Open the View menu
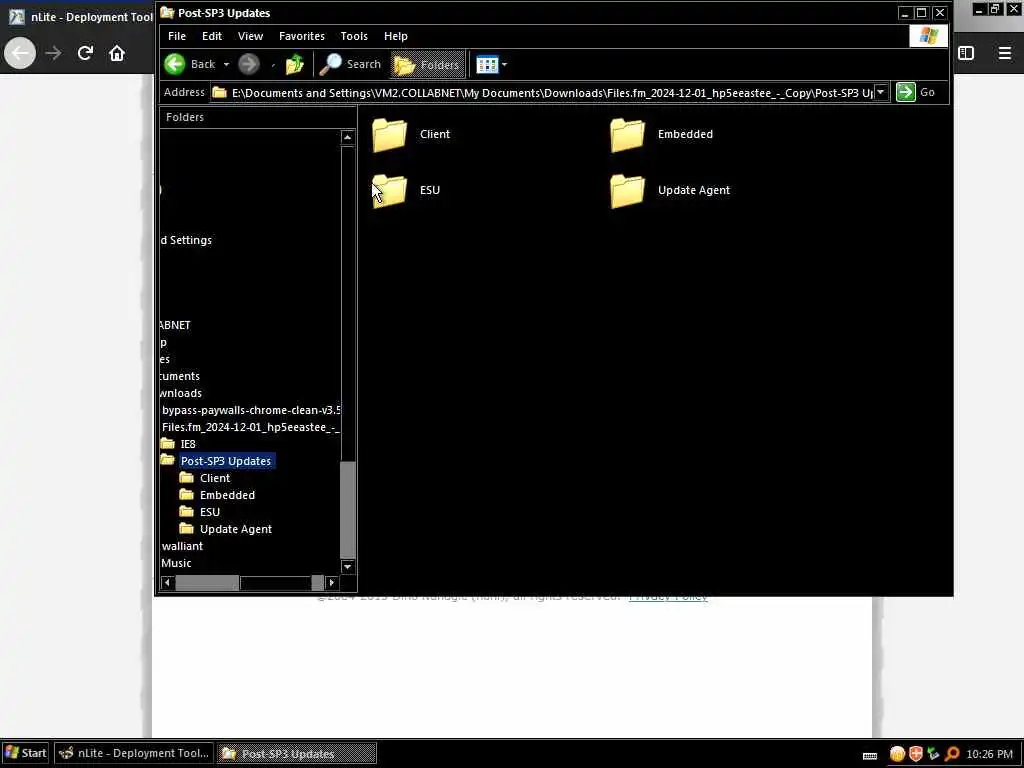 coord(250,36)
